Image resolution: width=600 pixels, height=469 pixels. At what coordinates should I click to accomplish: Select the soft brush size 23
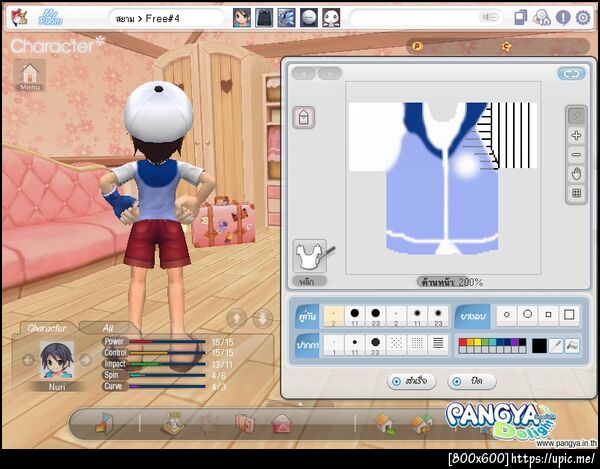(x=438, y=316)
